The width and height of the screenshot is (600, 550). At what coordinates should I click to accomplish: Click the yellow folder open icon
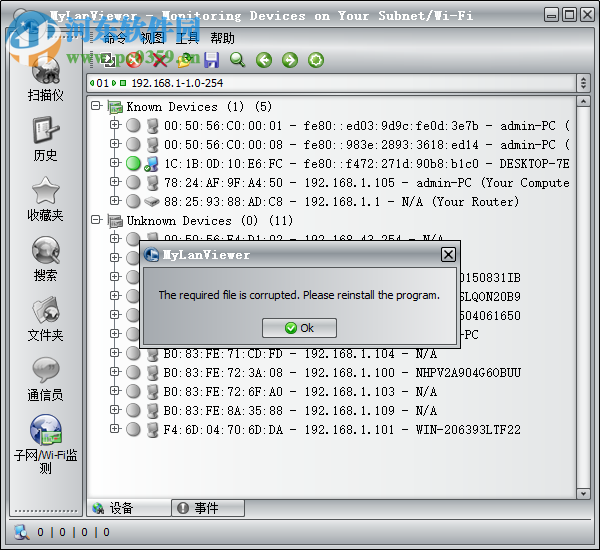[x=185, y=60]
